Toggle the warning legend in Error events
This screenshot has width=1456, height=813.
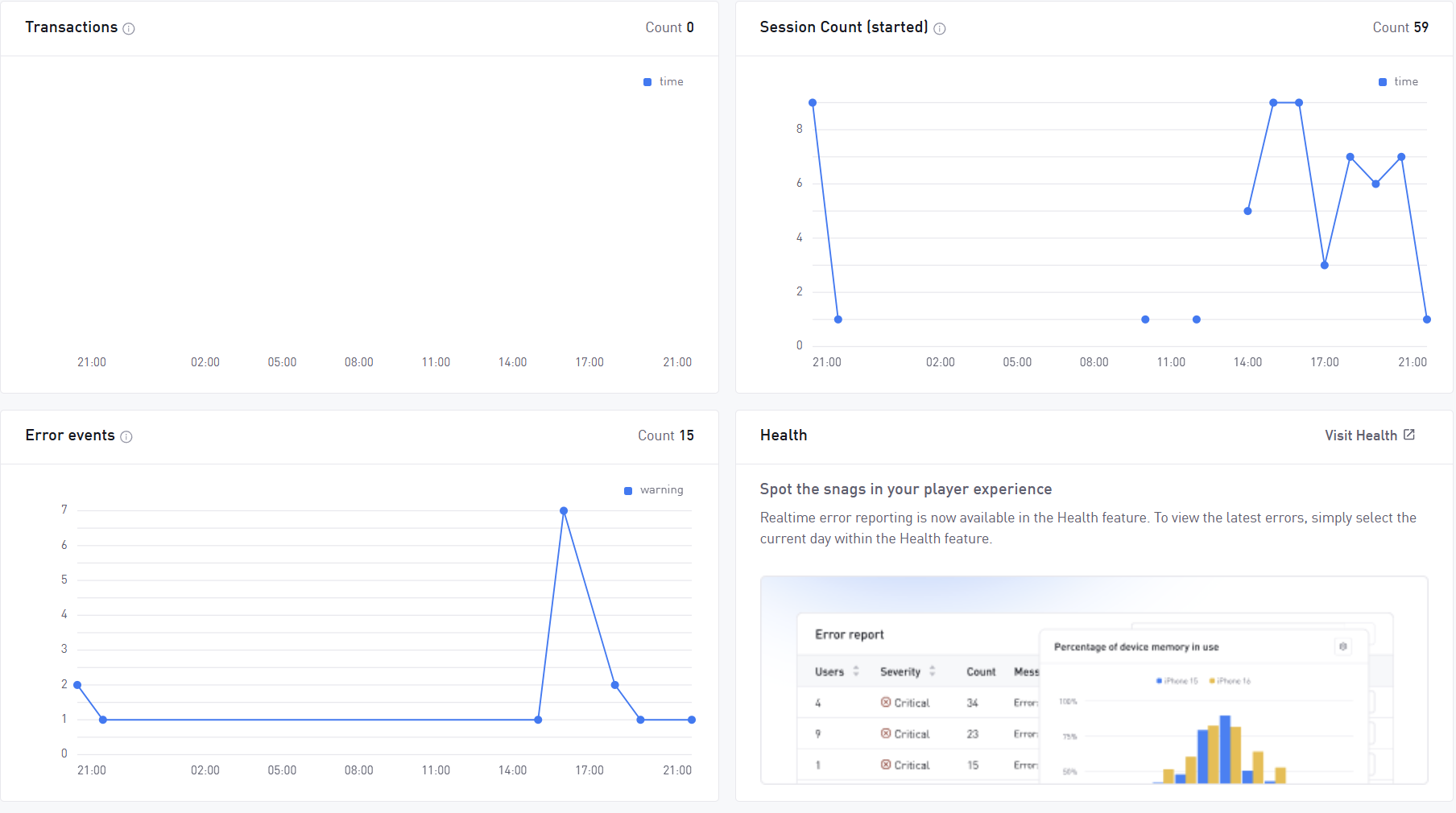pos(654,490)
